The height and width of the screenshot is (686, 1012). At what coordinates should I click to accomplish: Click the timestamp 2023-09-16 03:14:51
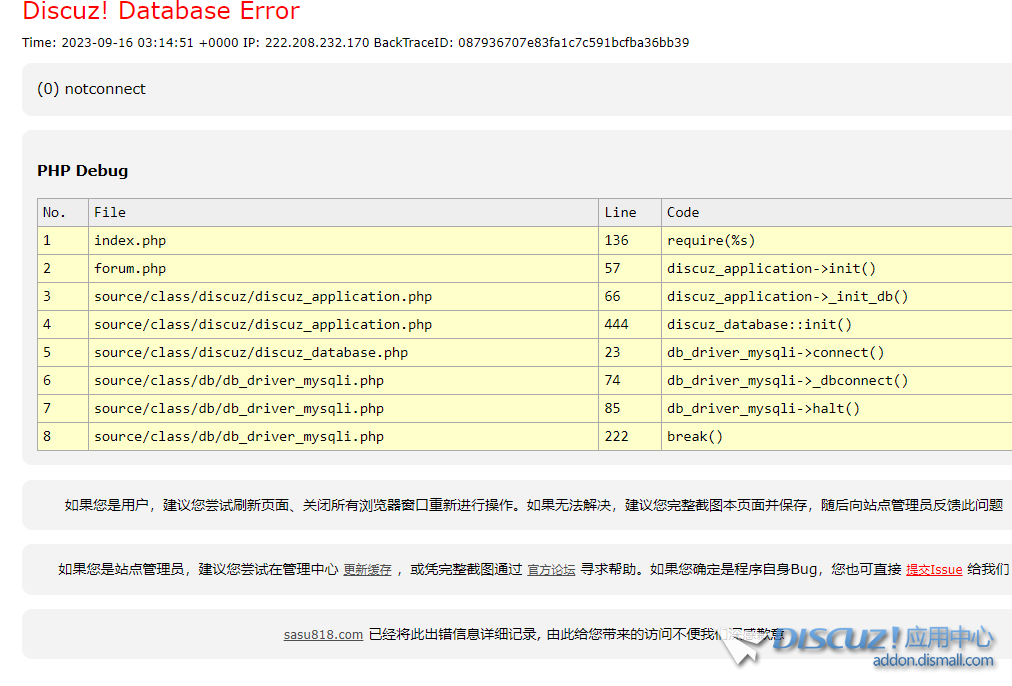pos(128,43)
